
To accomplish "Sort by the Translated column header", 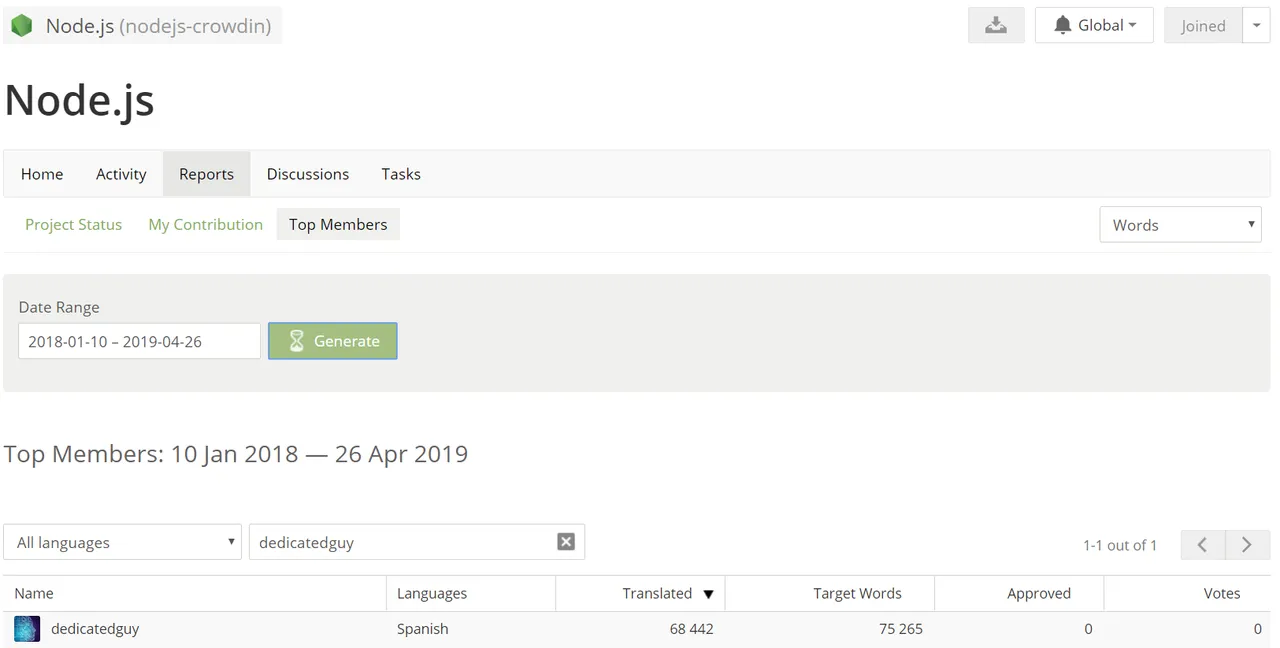I will pos(640,593).
